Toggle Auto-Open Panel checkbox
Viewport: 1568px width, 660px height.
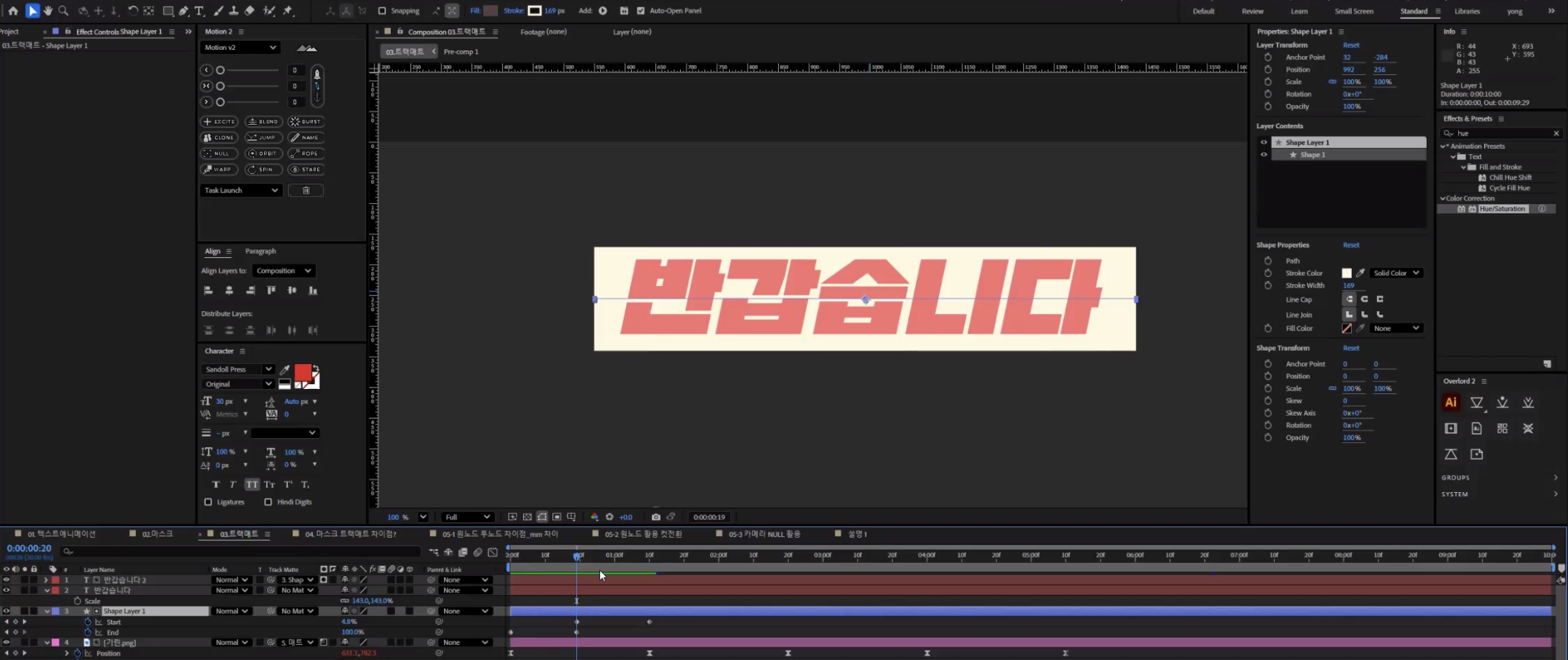(x=640, y=11)
